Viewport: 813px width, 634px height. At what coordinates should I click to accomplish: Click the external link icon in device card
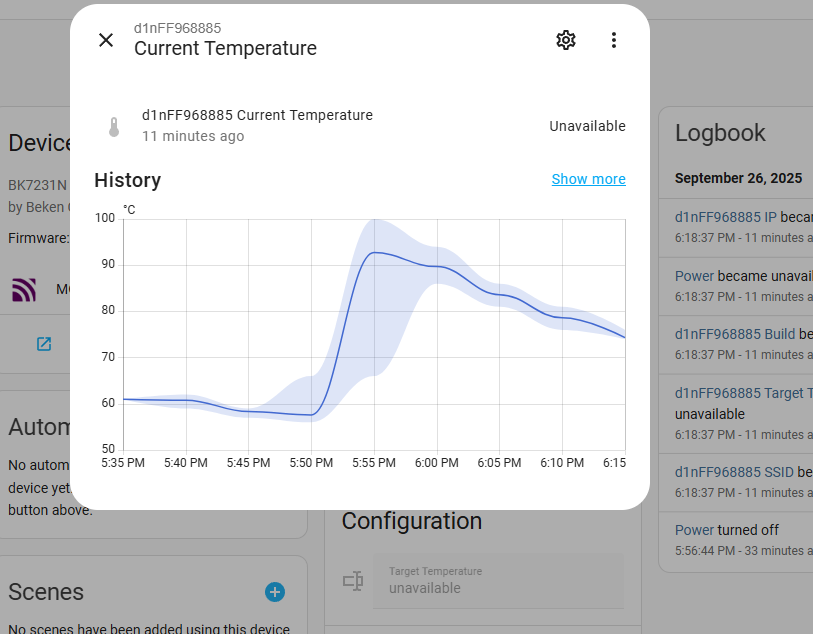coord(44,344)
